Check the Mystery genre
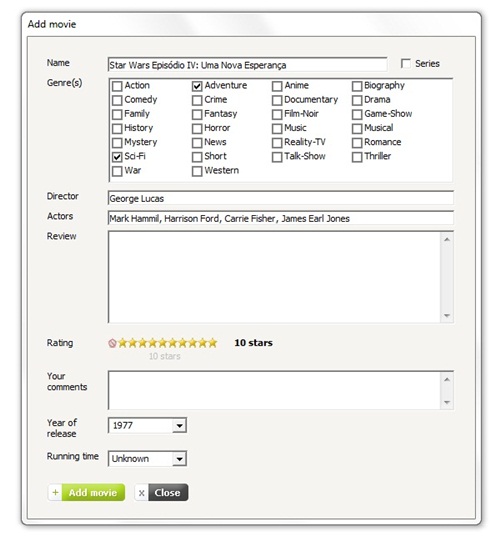 117,142
